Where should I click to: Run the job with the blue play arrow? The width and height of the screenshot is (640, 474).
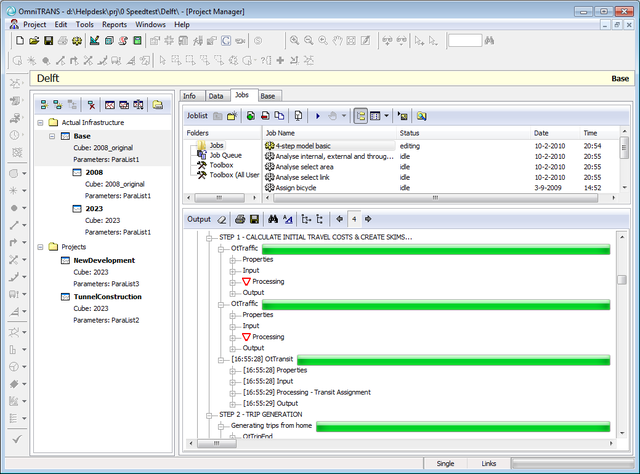click(318, 116)
